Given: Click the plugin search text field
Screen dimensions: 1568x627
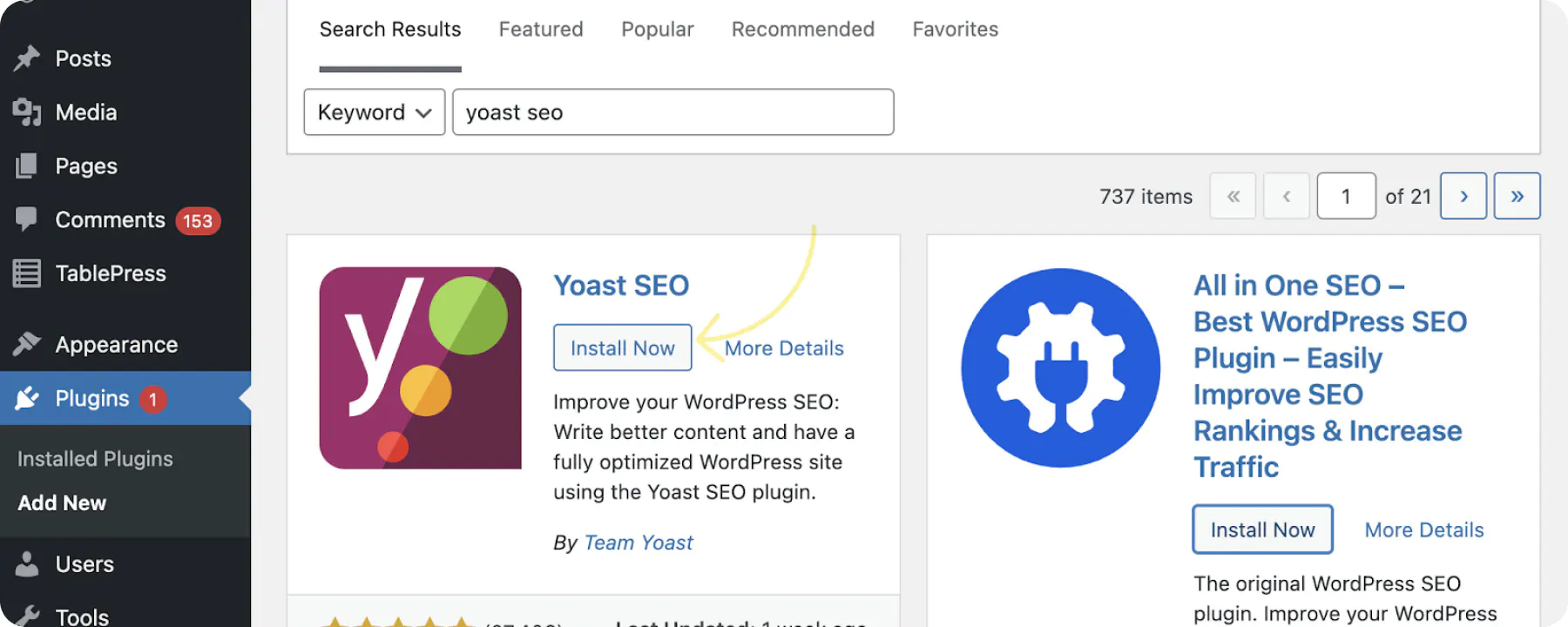Looking at the screenshot, I should click(672, 112).
